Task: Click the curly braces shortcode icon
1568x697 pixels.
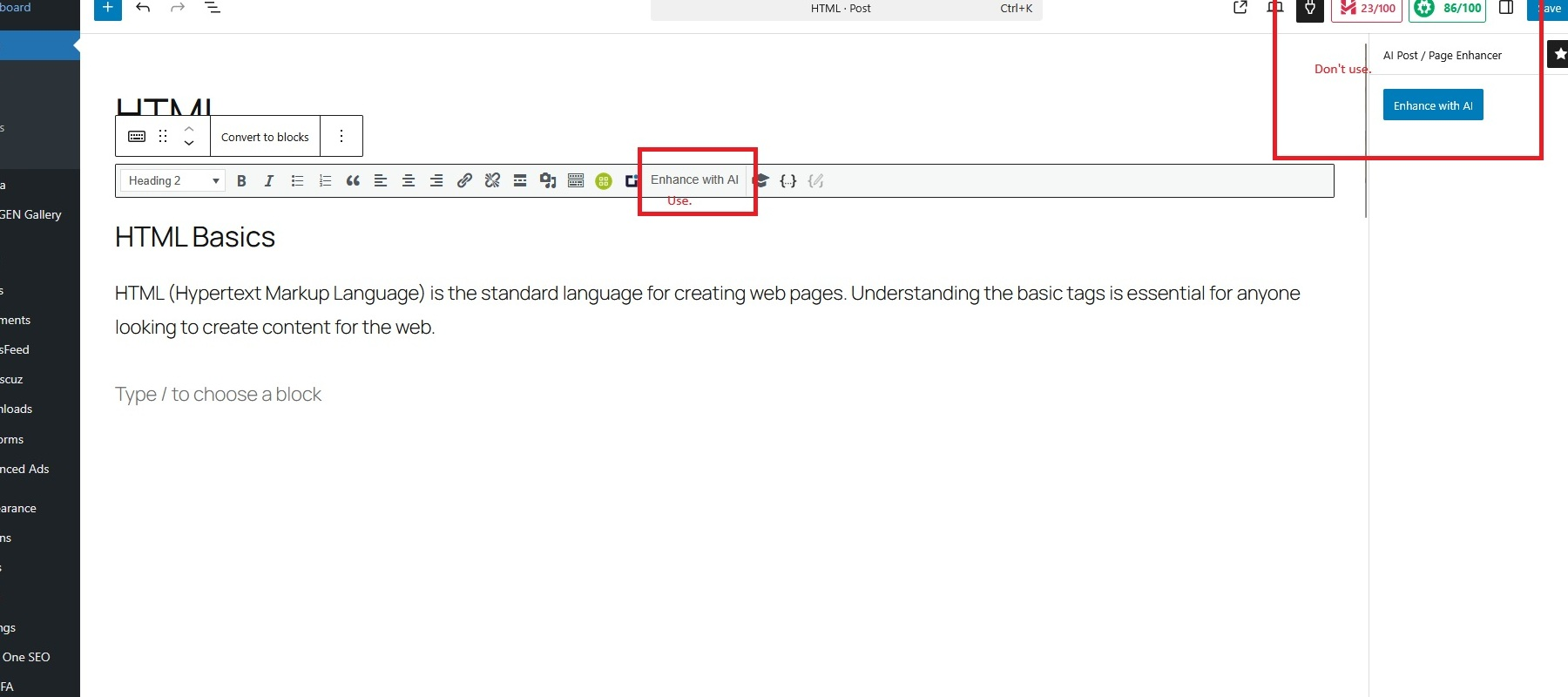Action: coord(787,181)
